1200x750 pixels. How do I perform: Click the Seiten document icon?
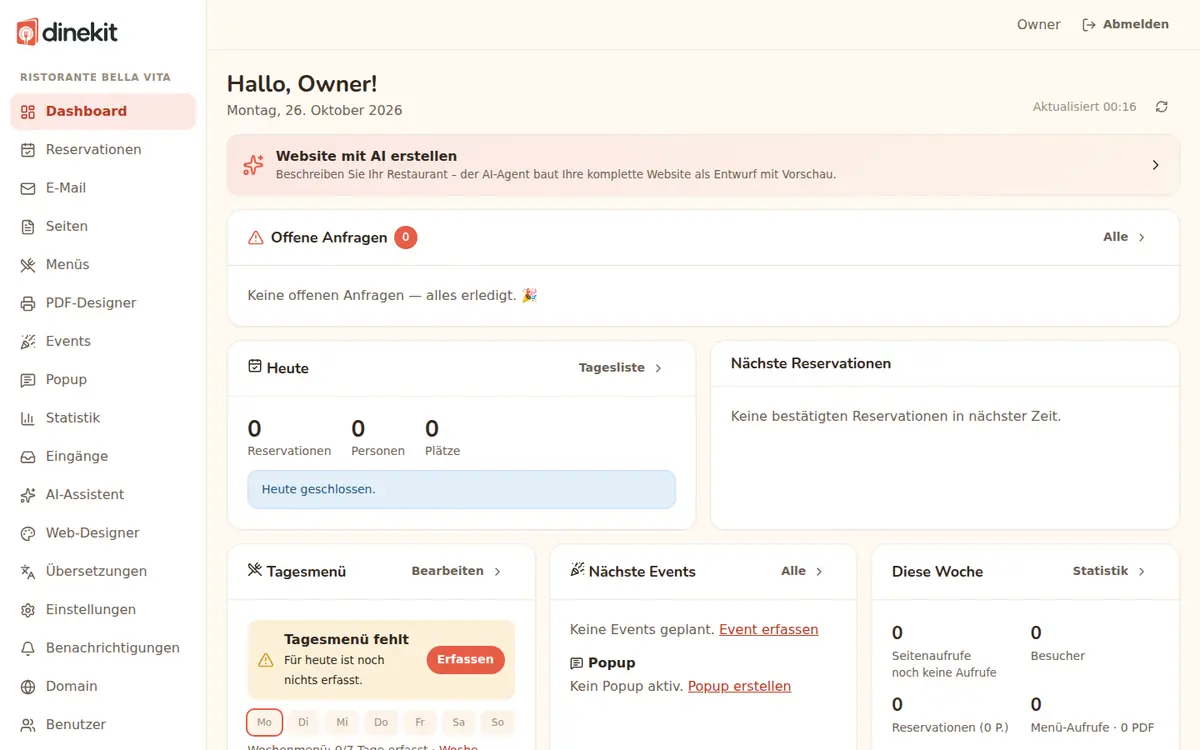coord(28,227)
